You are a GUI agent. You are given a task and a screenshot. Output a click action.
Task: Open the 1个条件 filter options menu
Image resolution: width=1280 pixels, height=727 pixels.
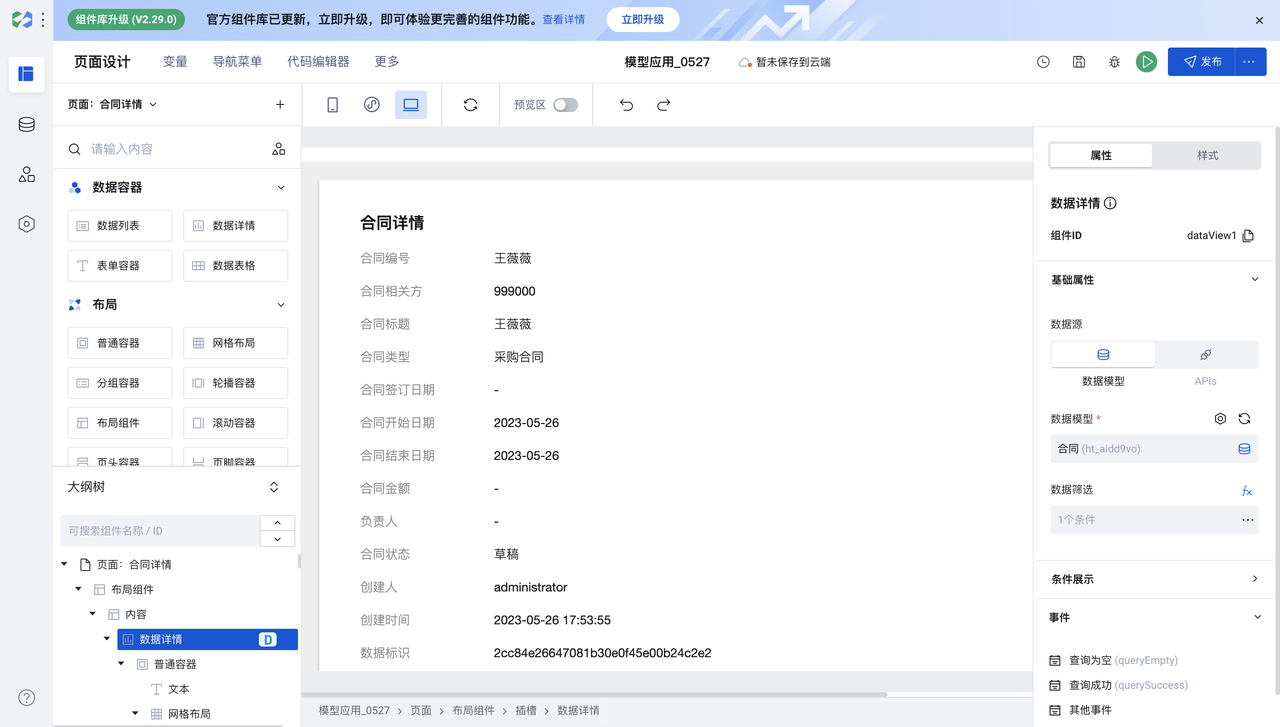(x=1248, y=520)
